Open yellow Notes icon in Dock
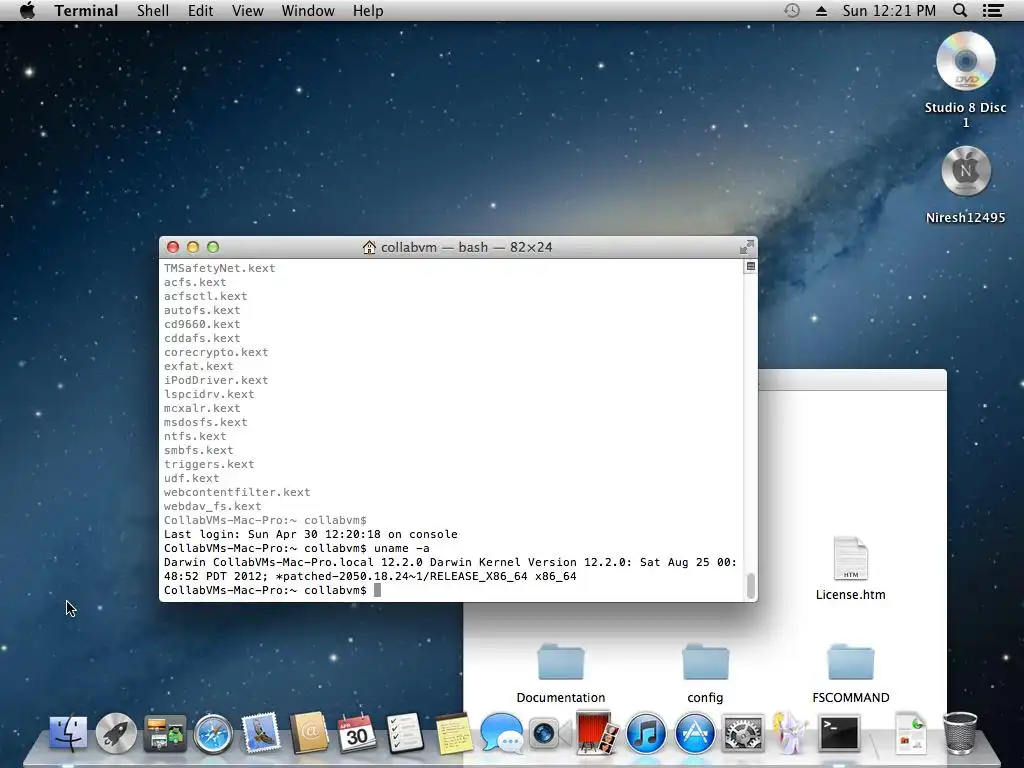This screenshot has width=1024, height=768. point(453,733)
